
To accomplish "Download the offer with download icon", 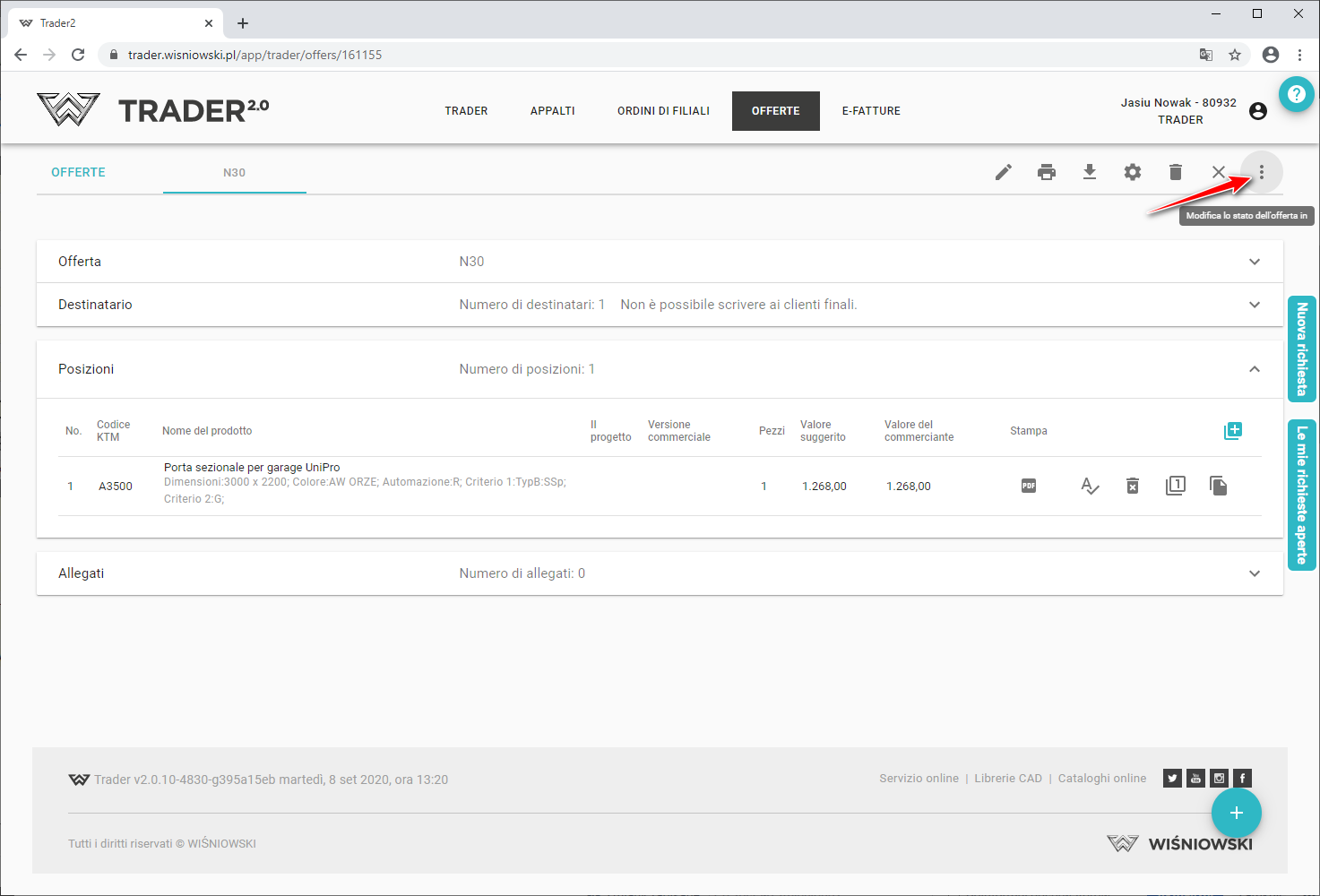I will coord(1089,172).
